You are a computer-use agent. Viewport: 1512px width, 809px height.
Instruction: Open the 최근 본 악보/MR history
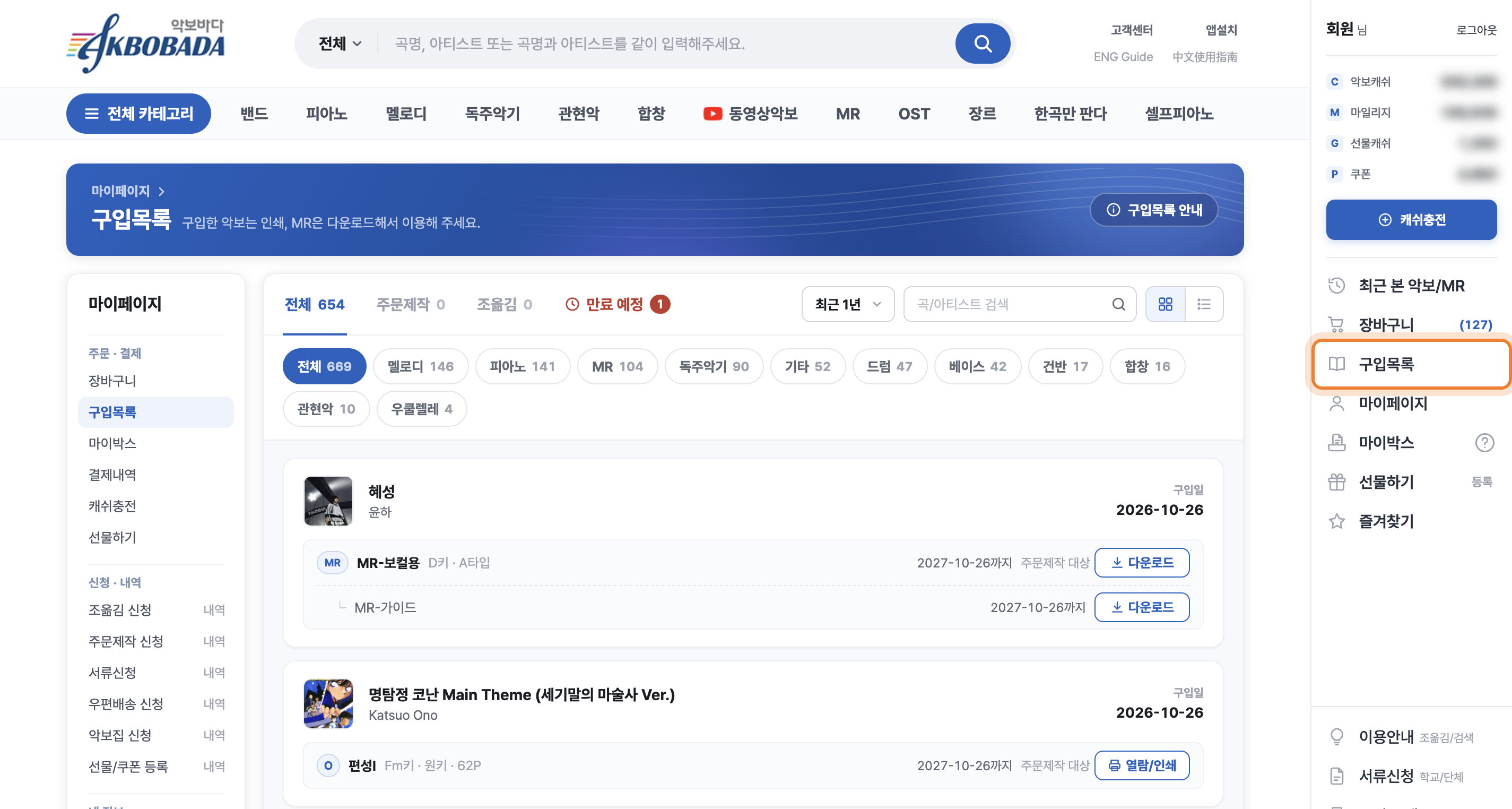pos(1411,286)
